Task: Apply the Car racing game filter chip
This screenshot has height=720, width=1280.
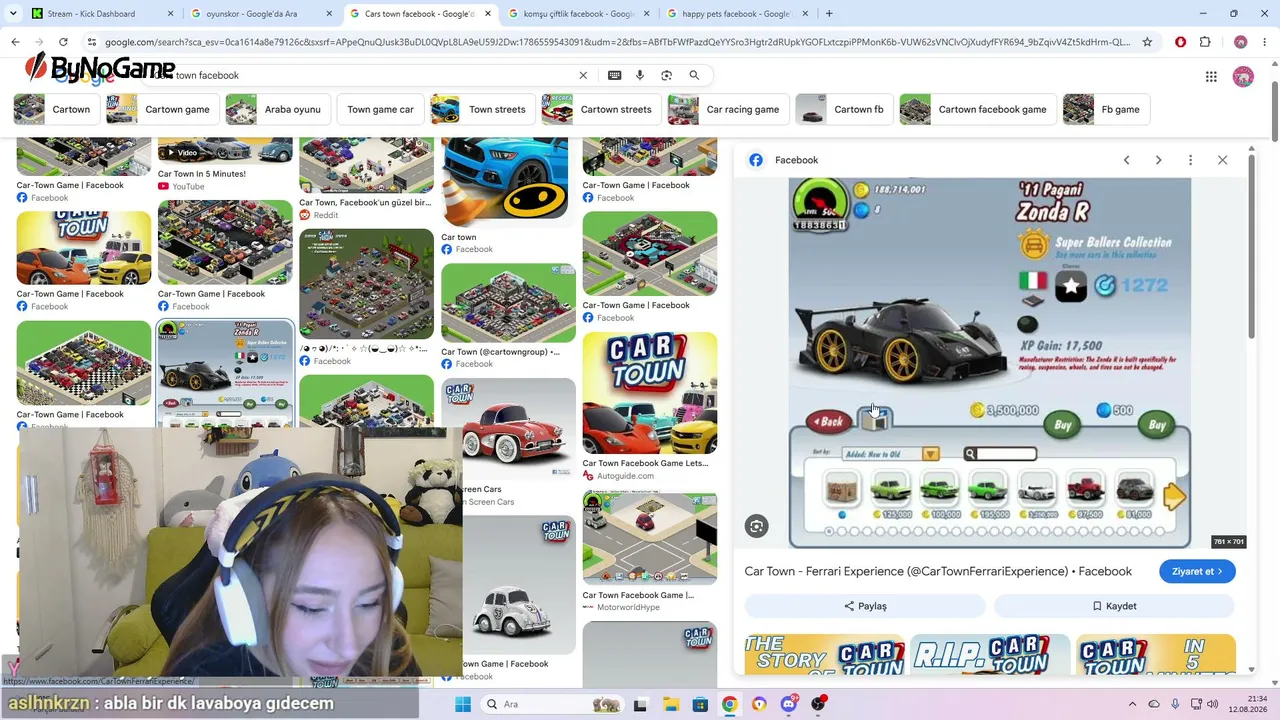Action: click(728, 109)
